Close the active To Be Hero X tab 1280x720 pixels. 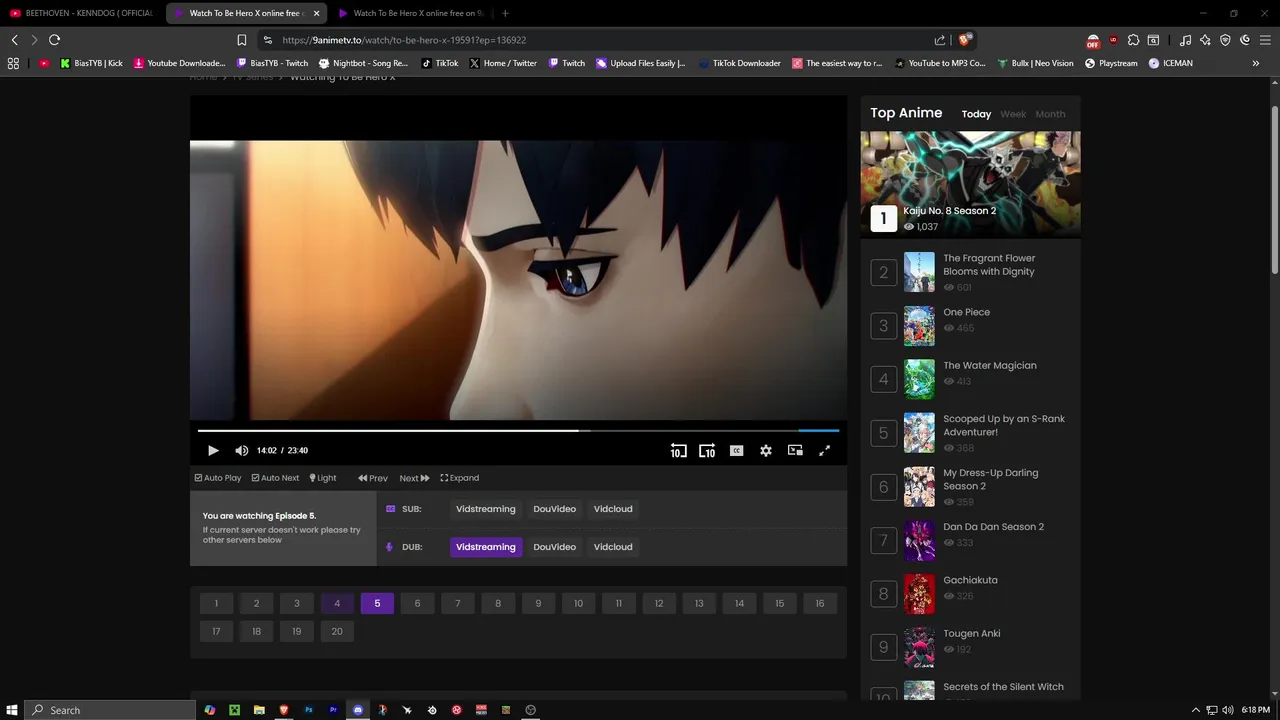click(317, 13)
